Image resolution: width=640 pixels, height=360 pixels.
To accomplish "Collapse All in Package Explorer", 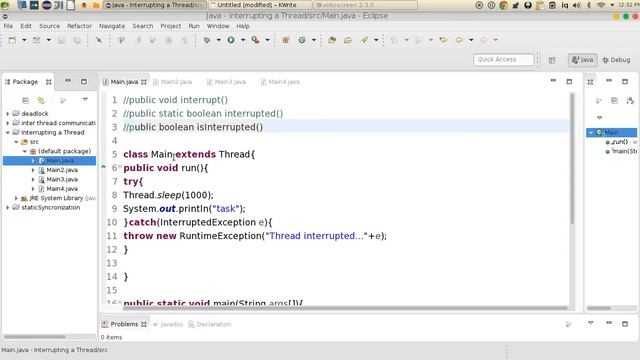I will tap(25, 100).
